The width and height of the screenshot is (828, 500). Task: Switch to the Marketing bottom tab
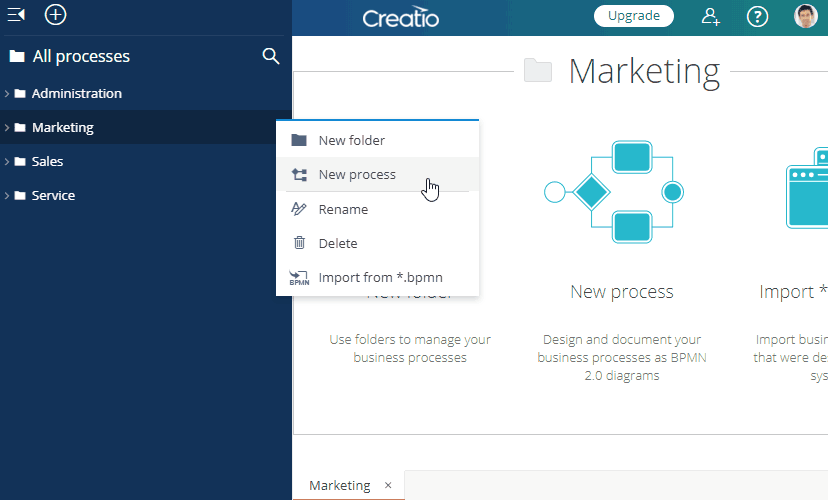[x=340, y=485]
